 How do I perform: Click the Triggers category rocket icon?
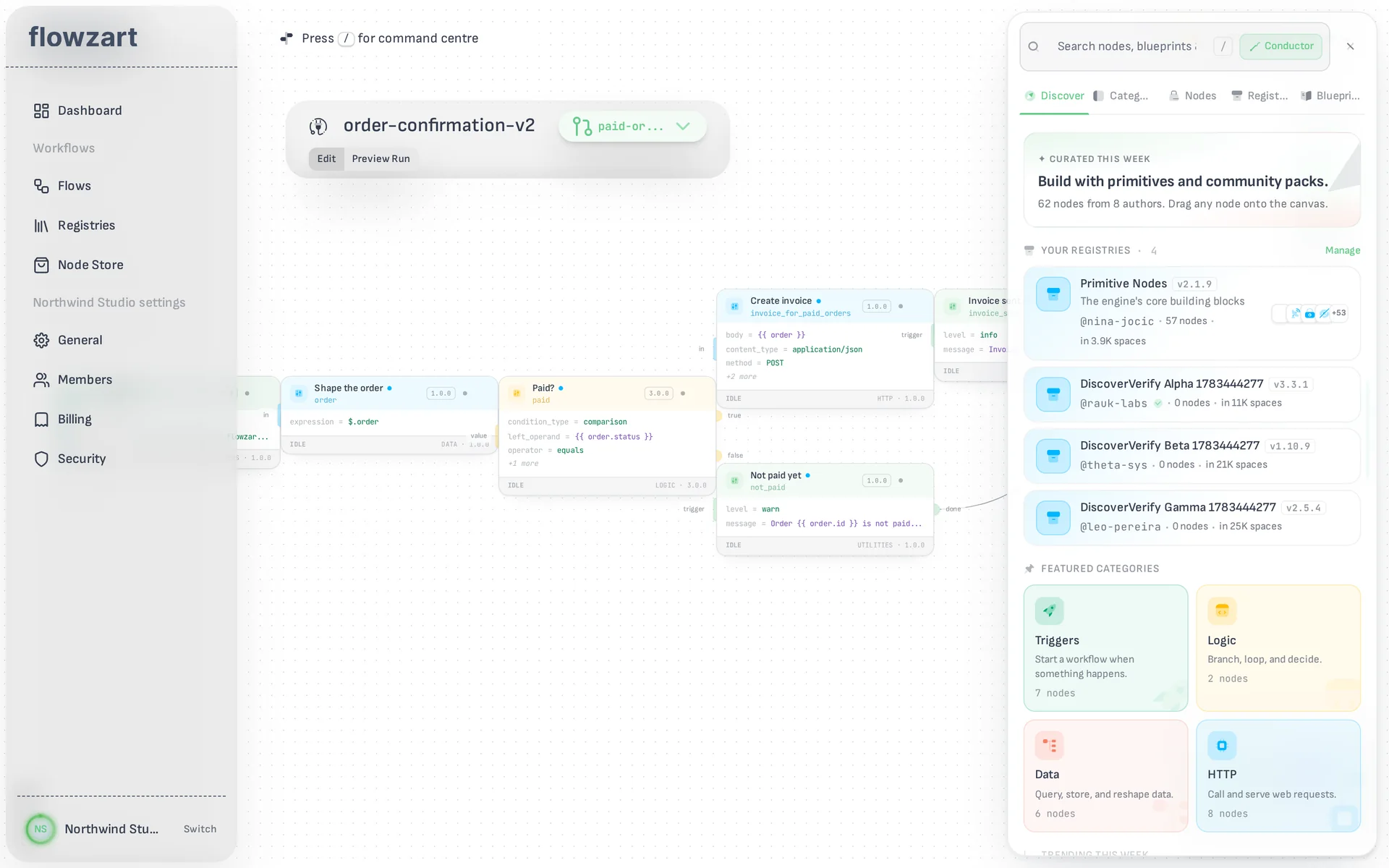click(x=1049, y=611)
